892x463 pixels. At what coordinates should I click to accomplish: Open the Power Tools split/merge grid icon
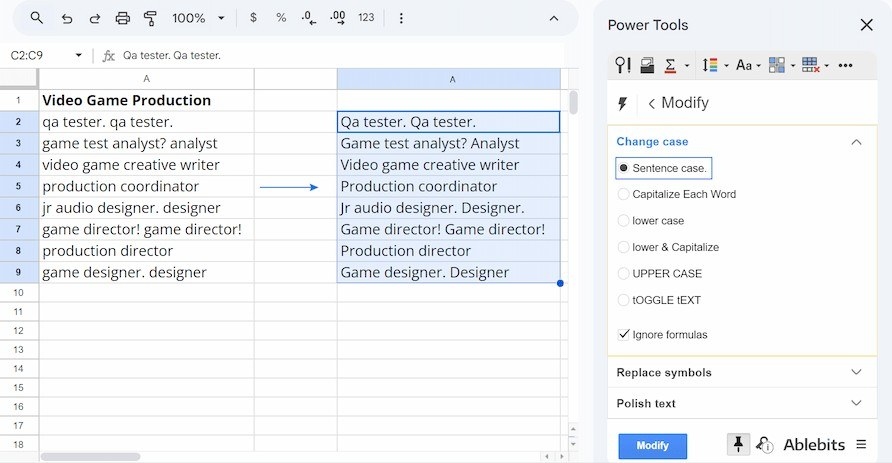pos(777,65)
